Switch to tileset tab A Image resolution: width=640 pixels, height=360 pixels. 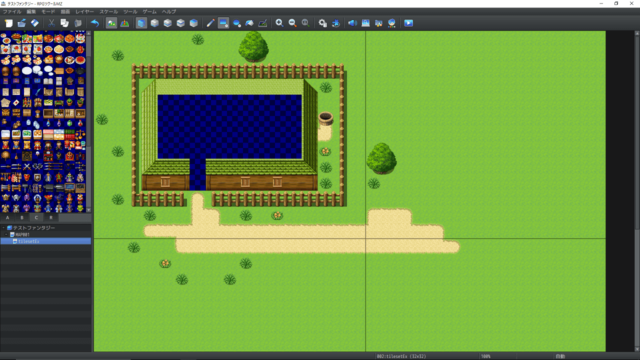click(7, 218)
